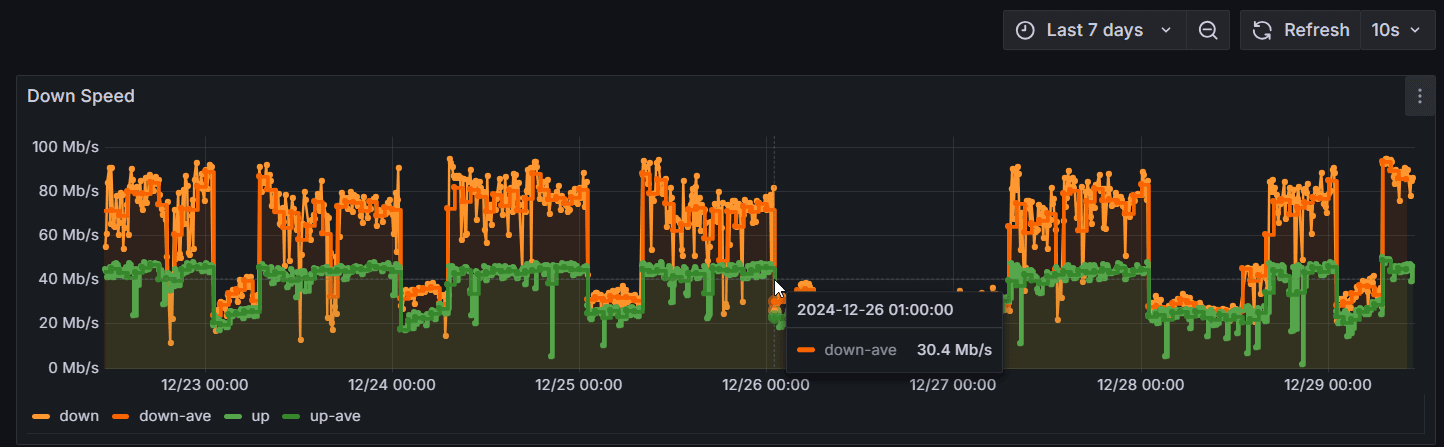Click the green swatch beside up legend
Screen dimensions: 1444x447
tap(234, 416)
